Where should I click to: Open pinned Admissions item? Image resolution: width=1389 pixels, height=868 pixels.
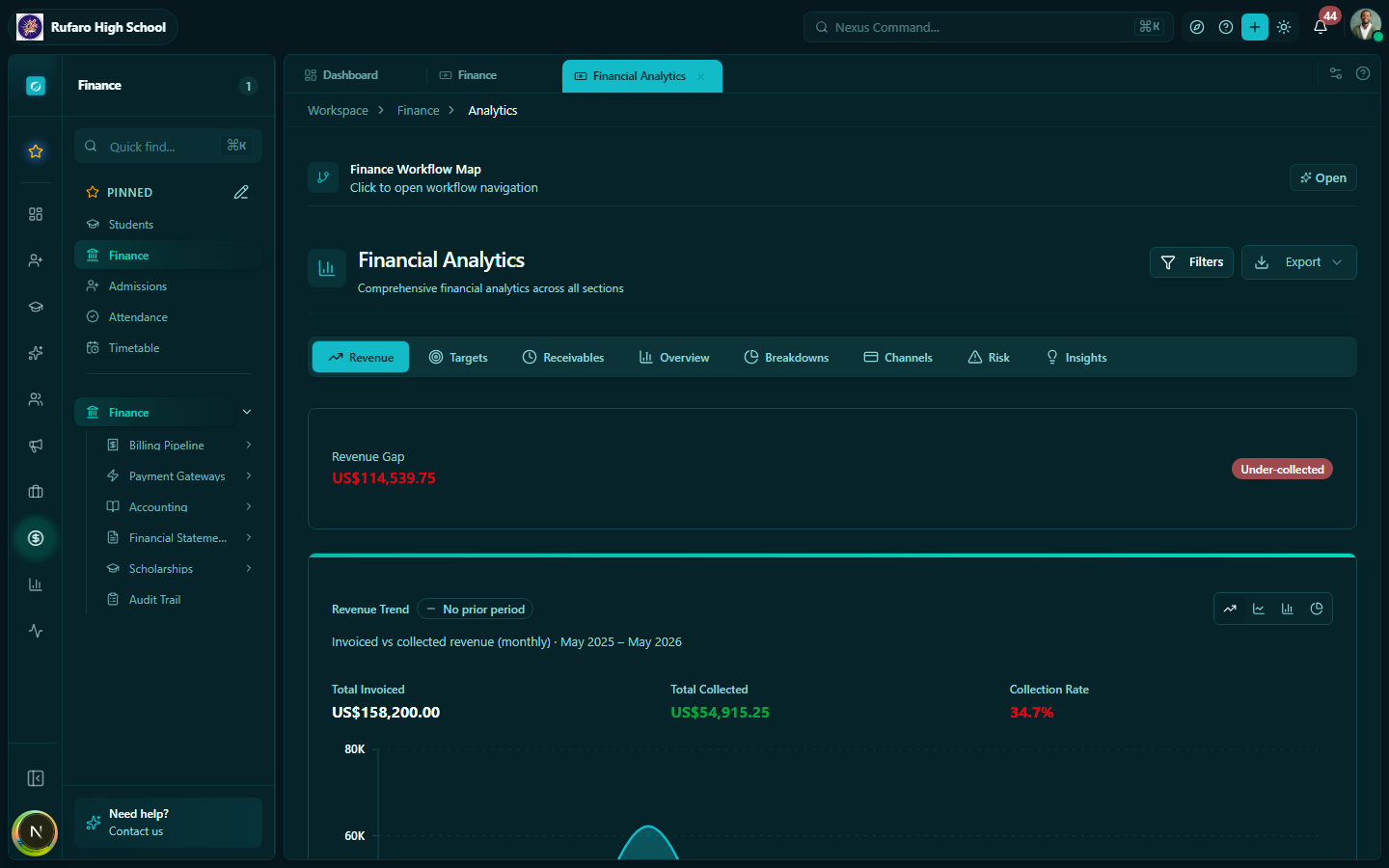[x=168, y=286]
